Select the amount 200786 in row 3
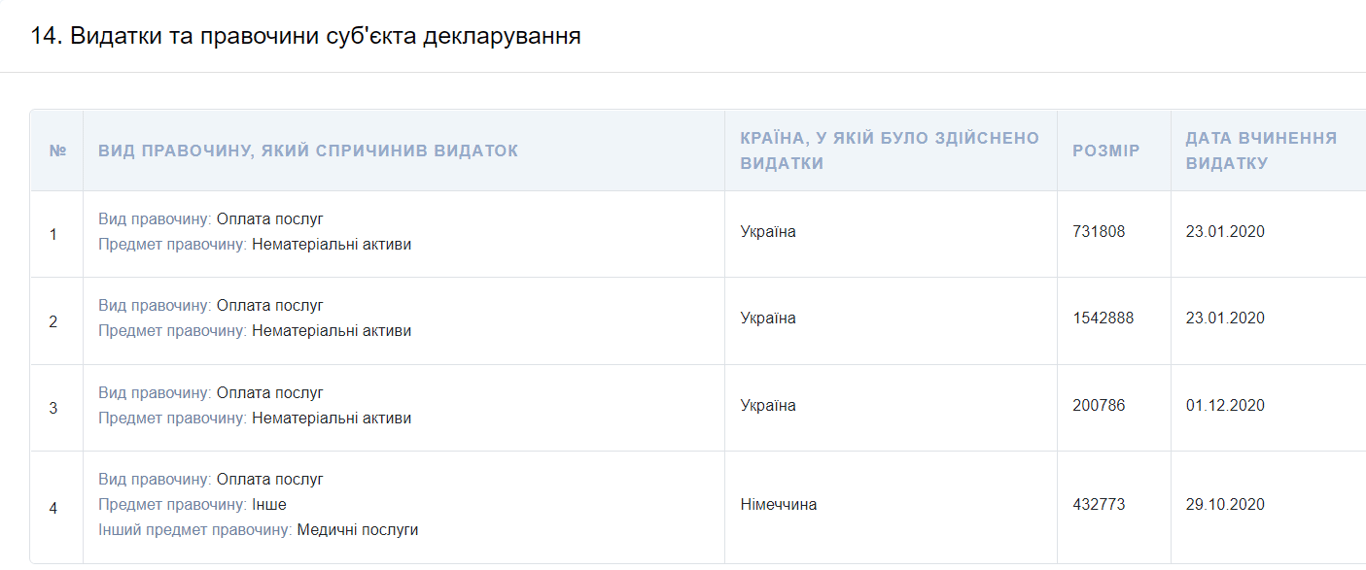 click(1098, 406)
